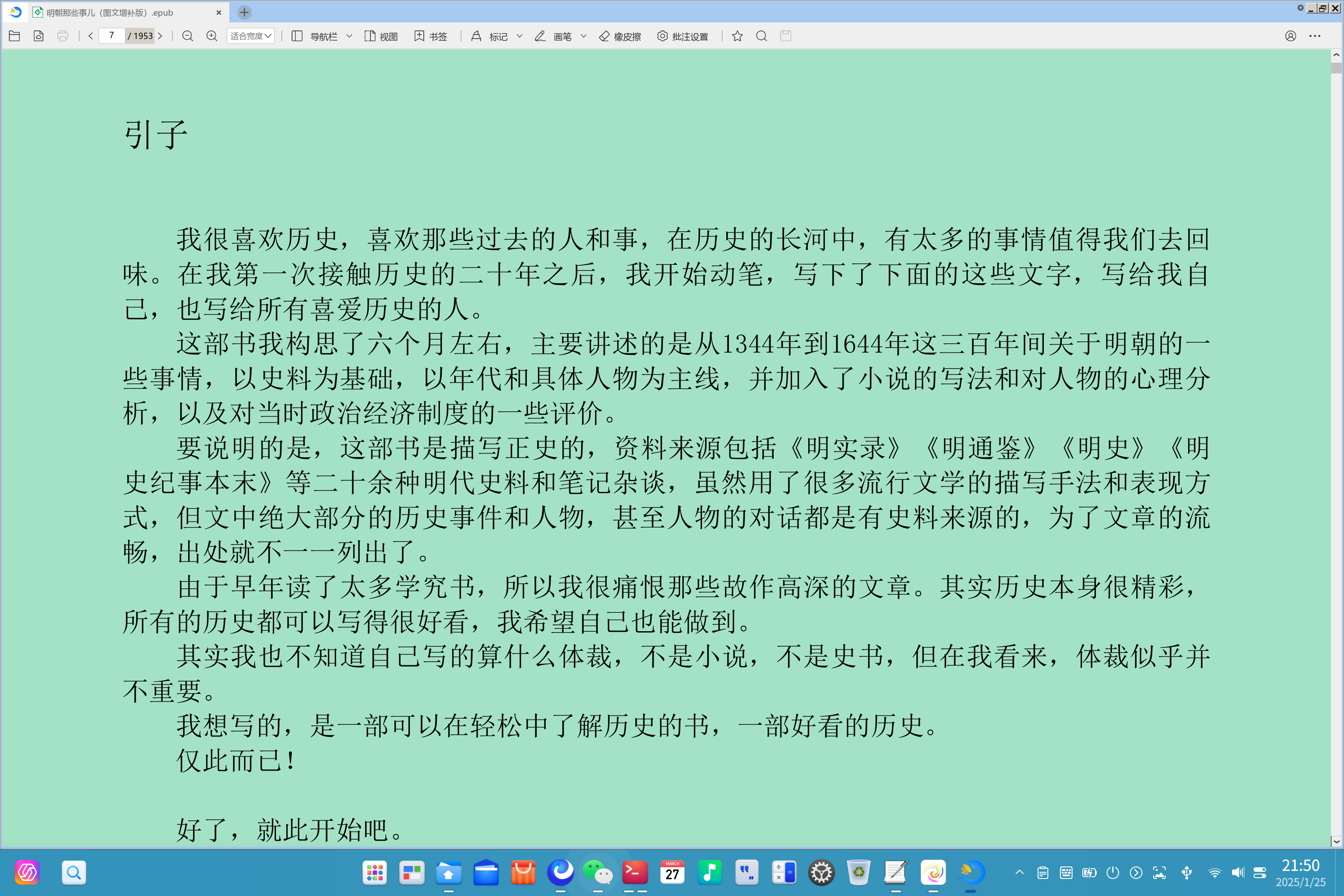Open the music player in taskbar
The height and width of the screenshot is (896, 1344).
[x=709, y=873]
